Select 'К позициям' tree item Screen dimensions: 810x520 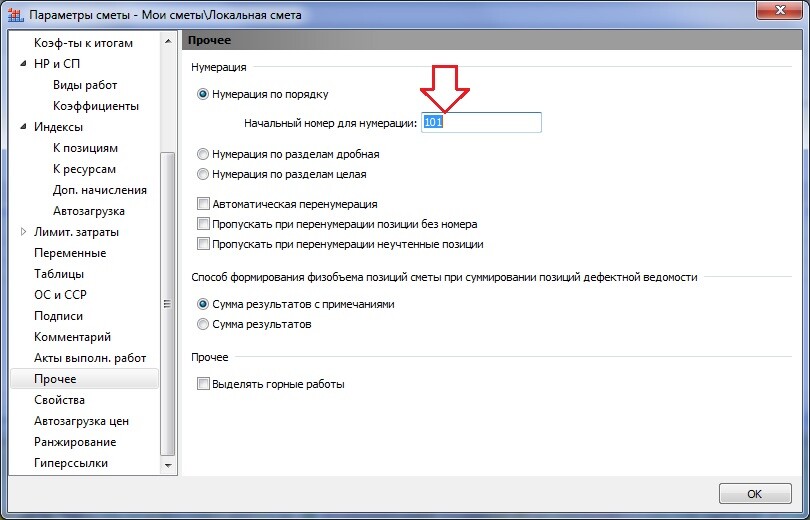pyautogui.click(x=85, y=148)
